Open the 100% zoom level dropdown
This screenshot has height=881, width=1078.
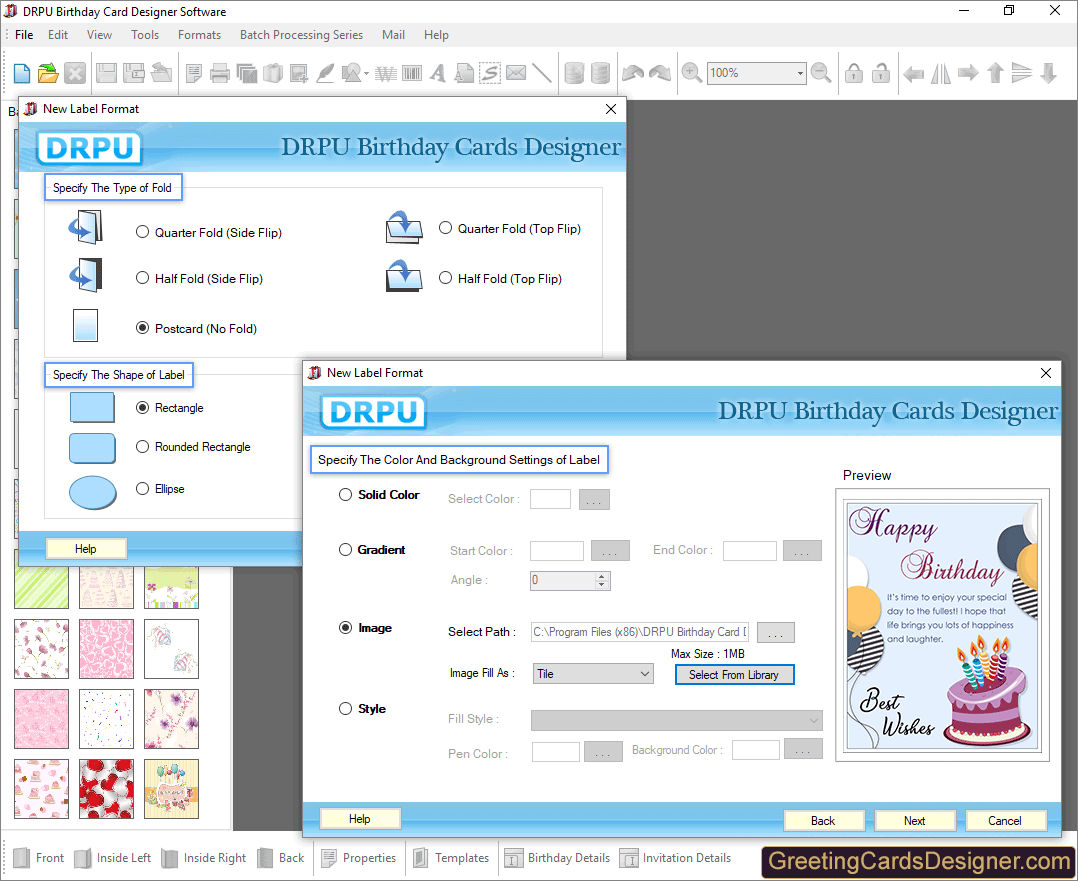point(800,73)
